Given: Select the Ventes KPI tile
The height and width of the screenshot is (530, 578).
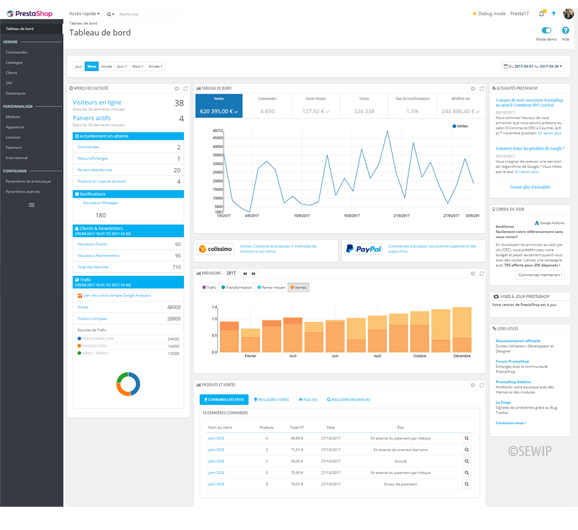Looking at the screenshot, I should [219, 106].
